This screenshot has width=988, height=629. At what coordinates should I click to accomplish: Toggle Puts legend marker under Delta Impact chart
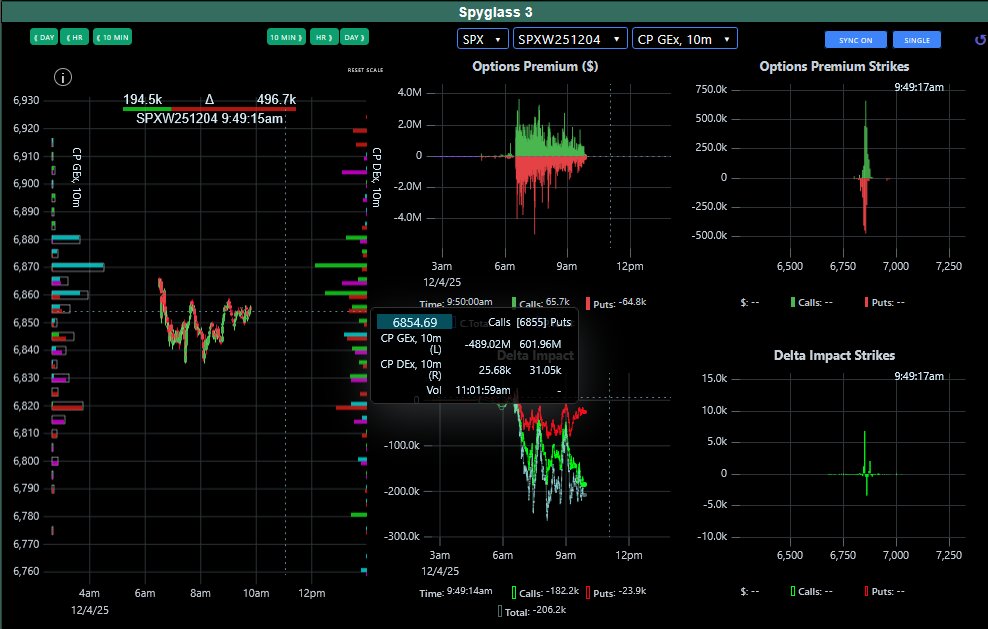(588, 592)
